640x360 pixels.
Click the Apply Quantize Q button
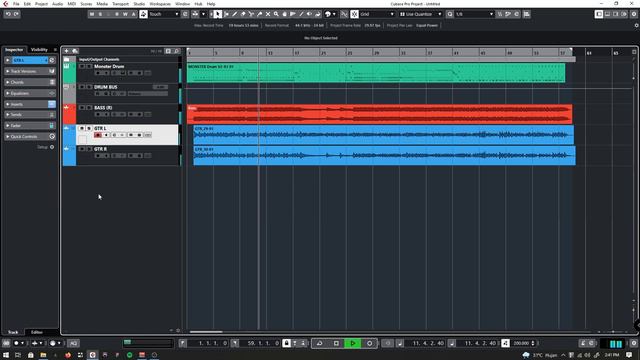[x=449, y=14]
